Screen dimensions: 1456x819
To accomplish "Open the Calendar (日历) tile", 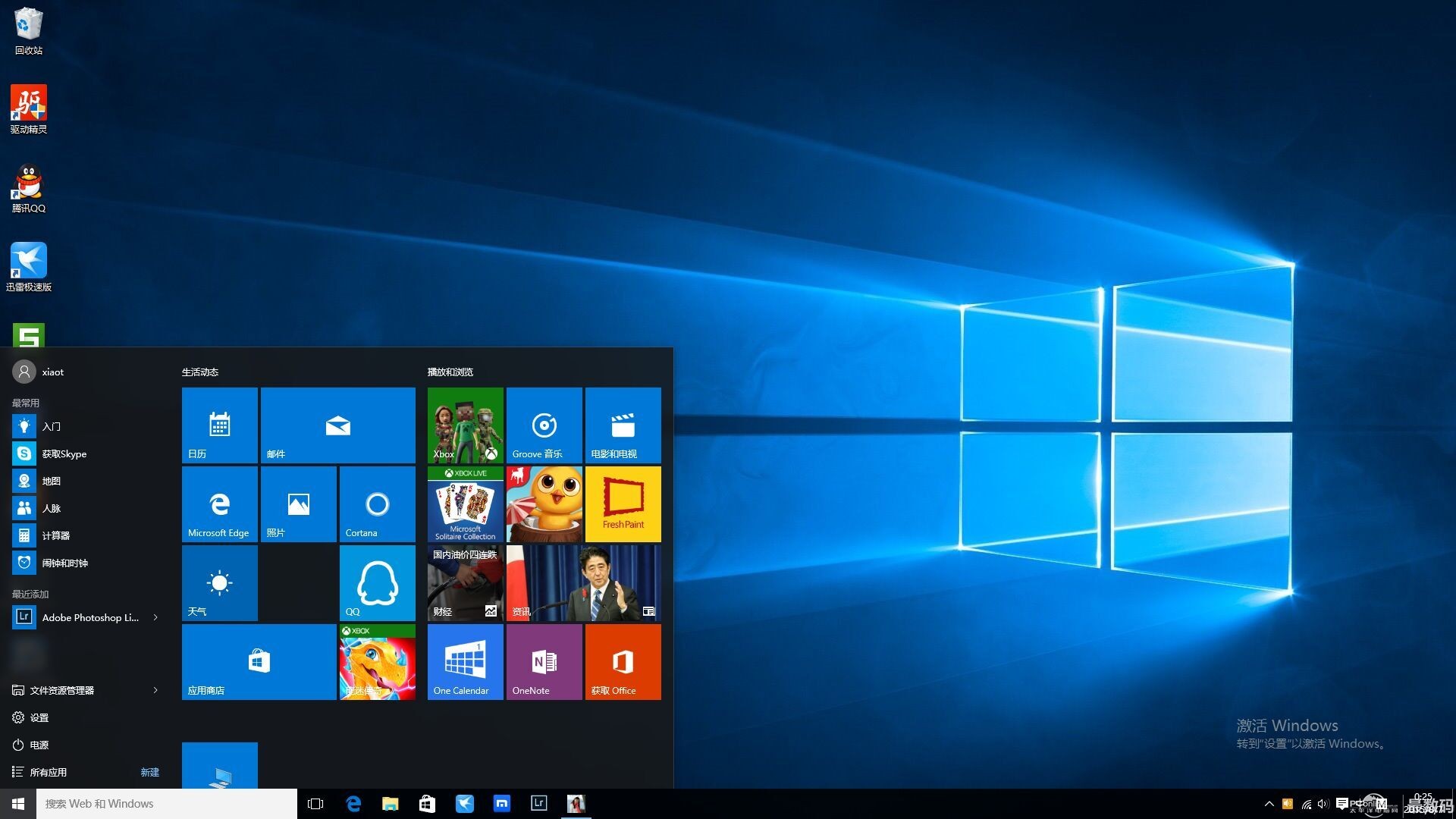I will pos(219,425).
